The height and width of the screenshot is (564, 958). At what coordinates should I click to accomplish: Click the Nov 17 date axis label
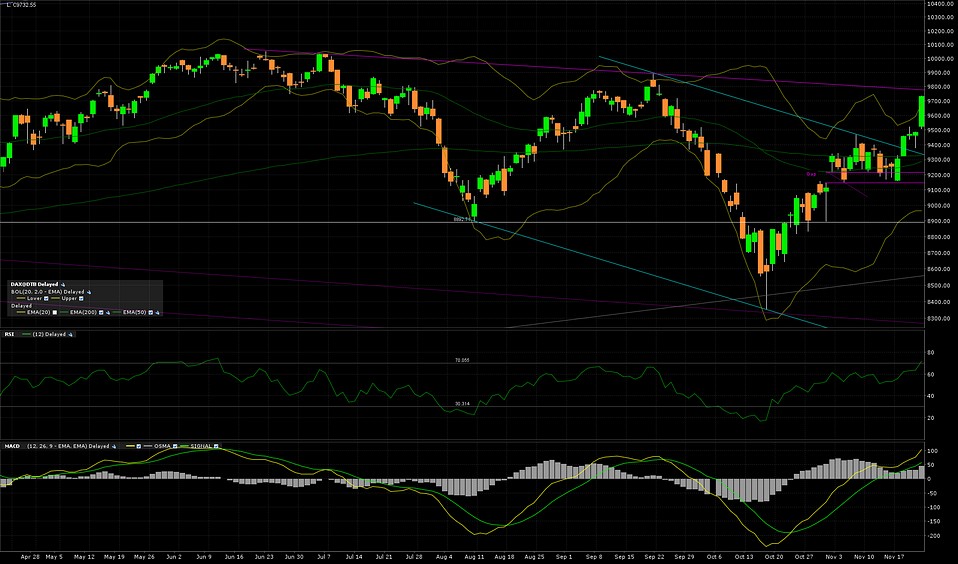click(893, 557)
